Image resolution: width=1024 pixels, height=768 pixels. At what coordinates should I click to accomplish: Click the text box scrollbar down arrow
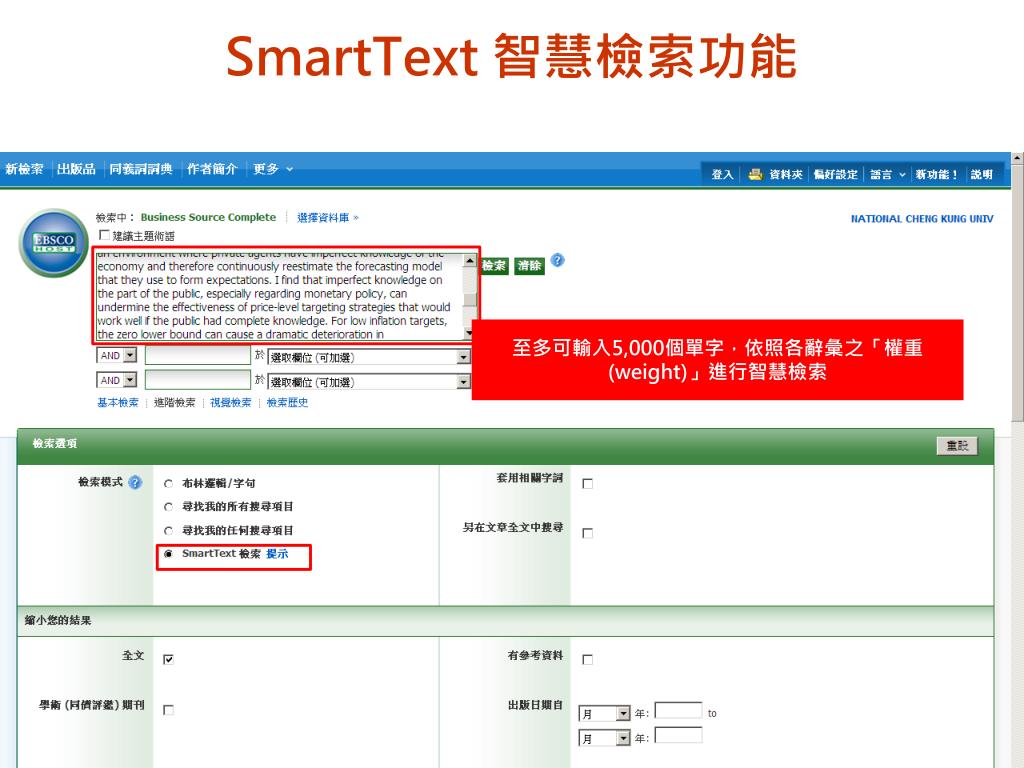(x=470, y=334)
